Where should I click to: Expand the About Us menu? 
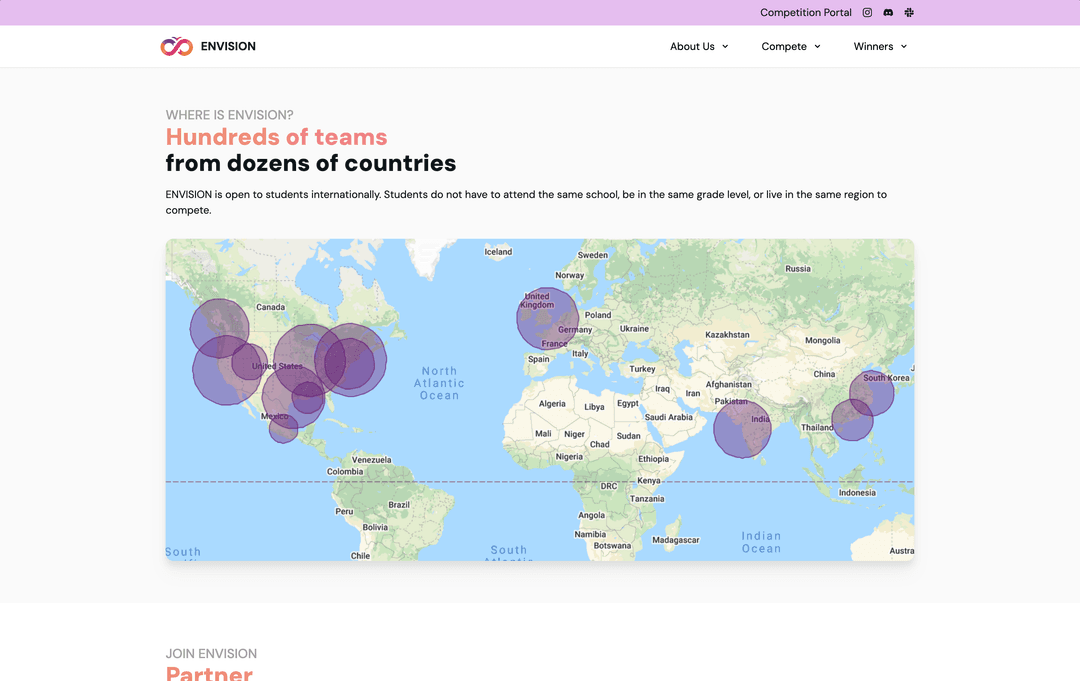[698, 46]
